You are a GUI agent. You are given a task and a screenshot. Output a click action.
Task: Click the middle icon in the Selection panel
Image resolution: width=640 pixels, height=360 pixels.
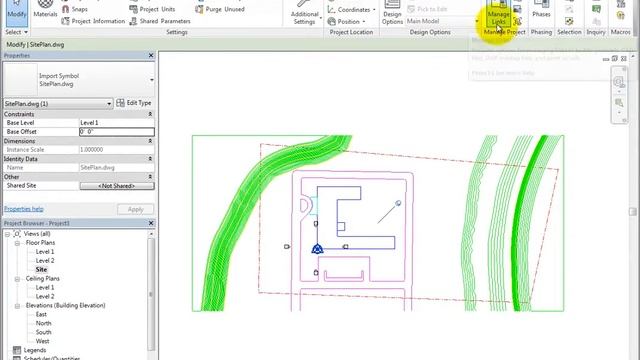(569, 9)
